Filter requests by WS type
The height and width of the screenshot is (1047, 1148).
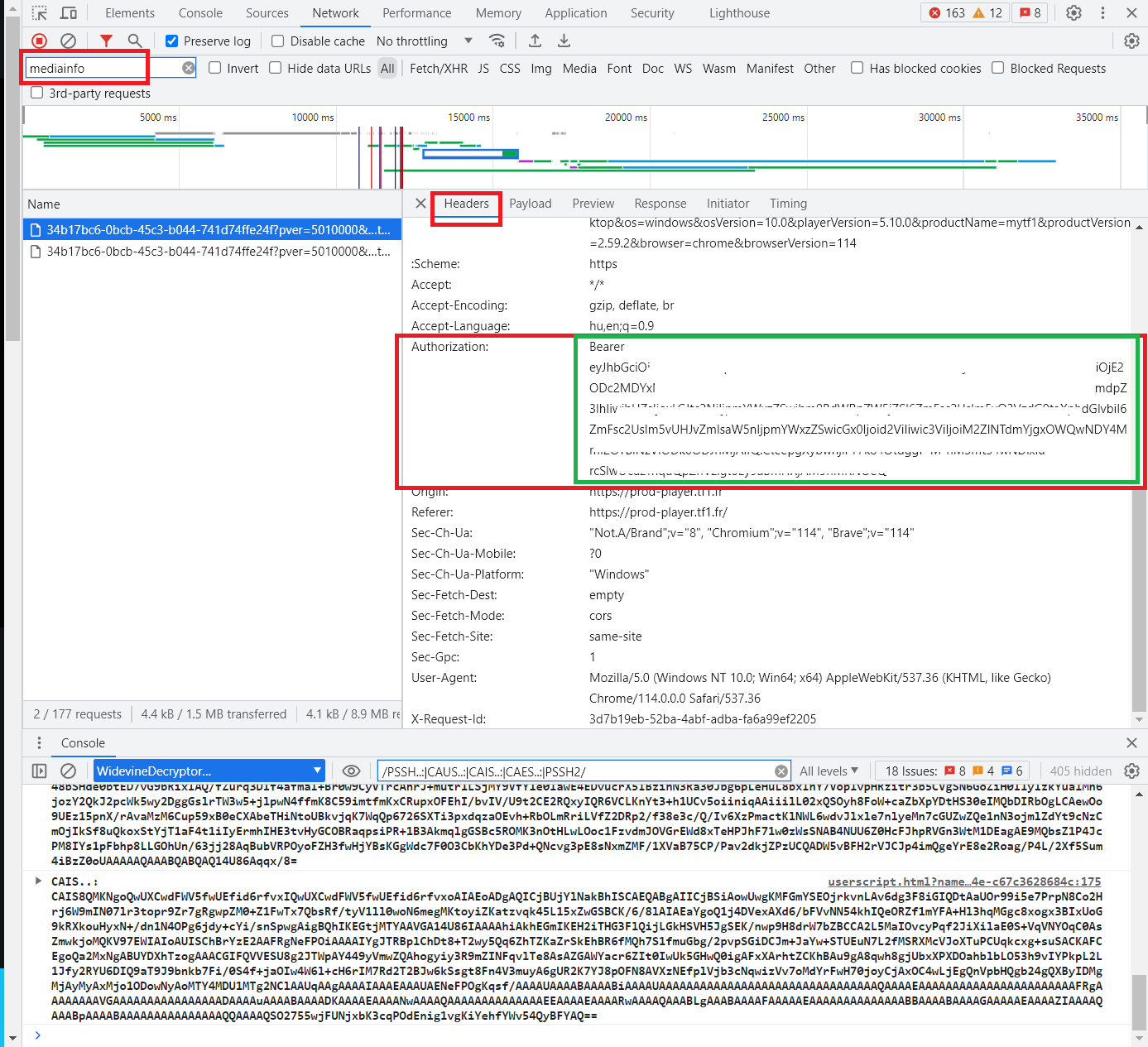683,69
